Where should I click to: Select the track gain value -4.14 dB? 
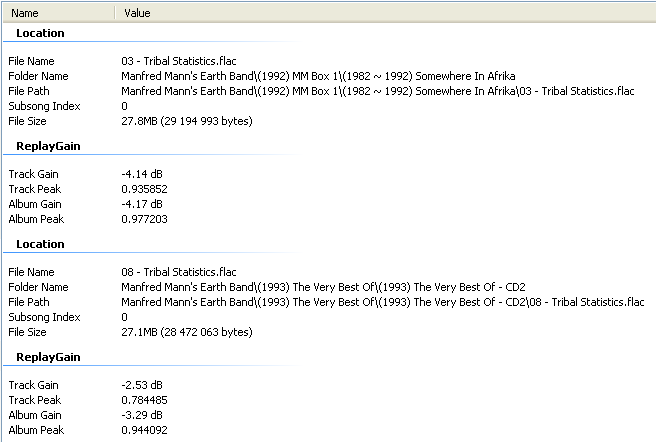tap(142, 174)
